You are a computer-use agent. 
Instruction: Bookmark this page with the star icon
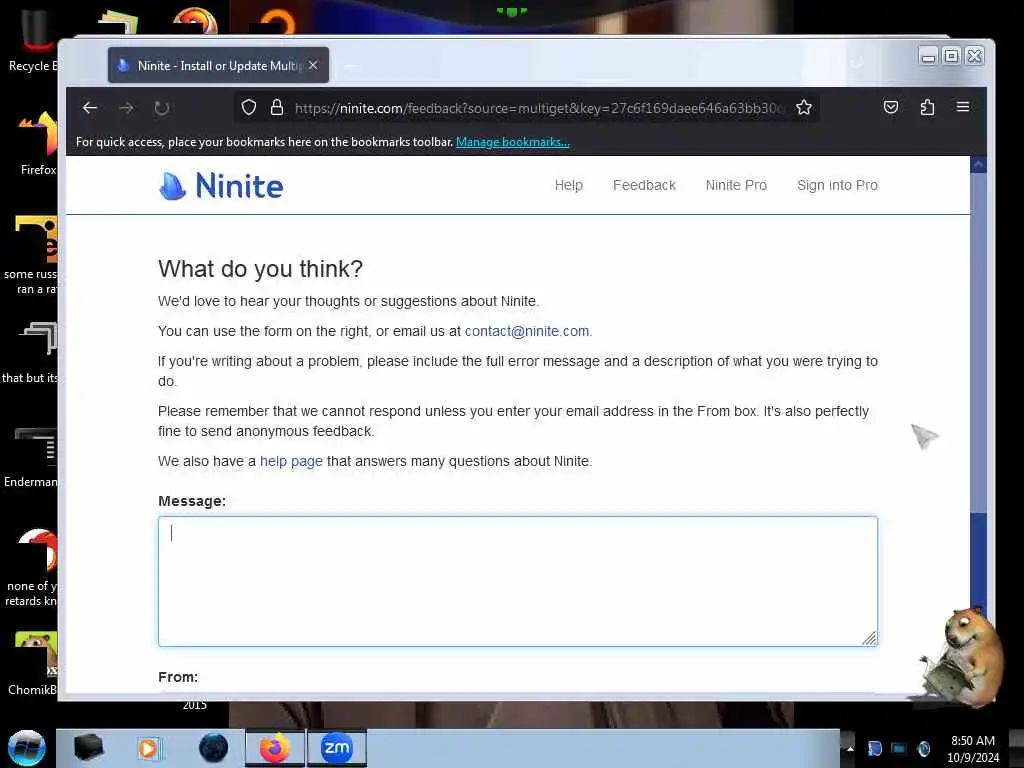804,108
